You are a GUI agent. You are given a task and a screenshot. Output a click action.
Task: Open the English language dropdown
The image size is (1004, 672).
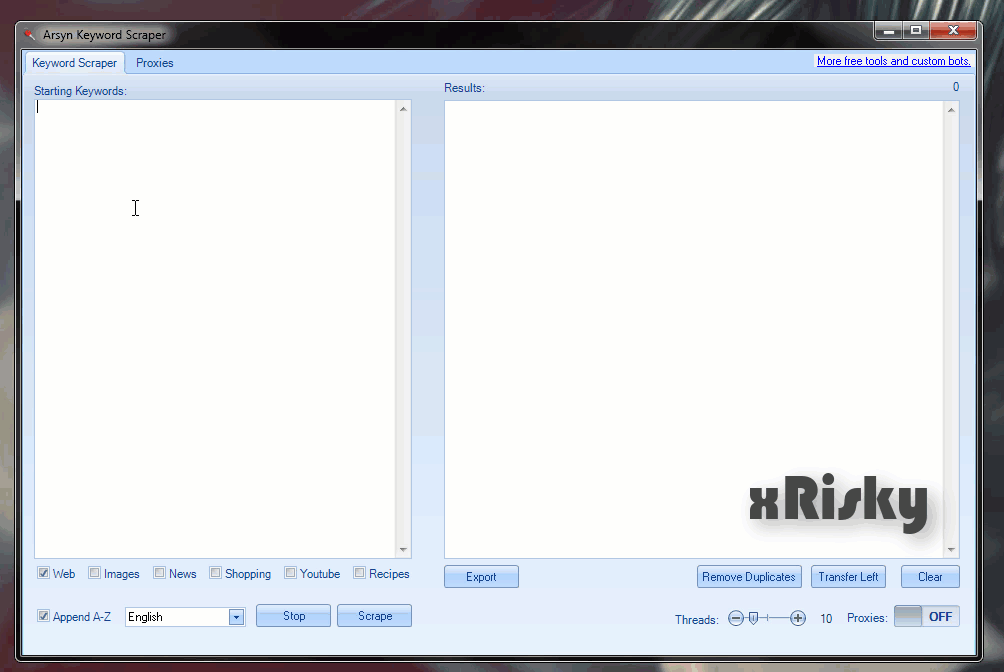point(236,616)
